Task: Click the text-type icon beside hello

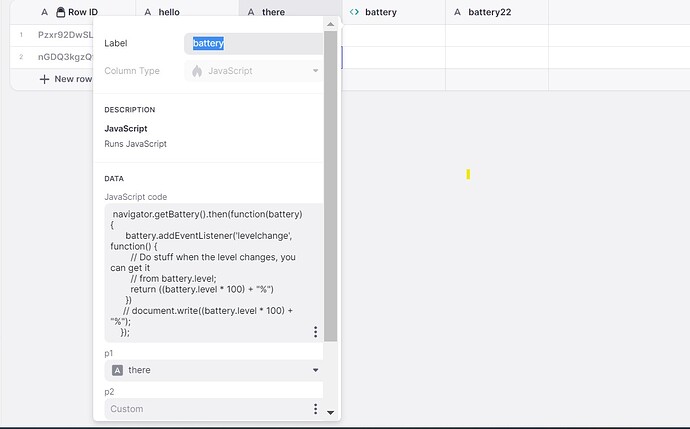Action: (148, 12)
